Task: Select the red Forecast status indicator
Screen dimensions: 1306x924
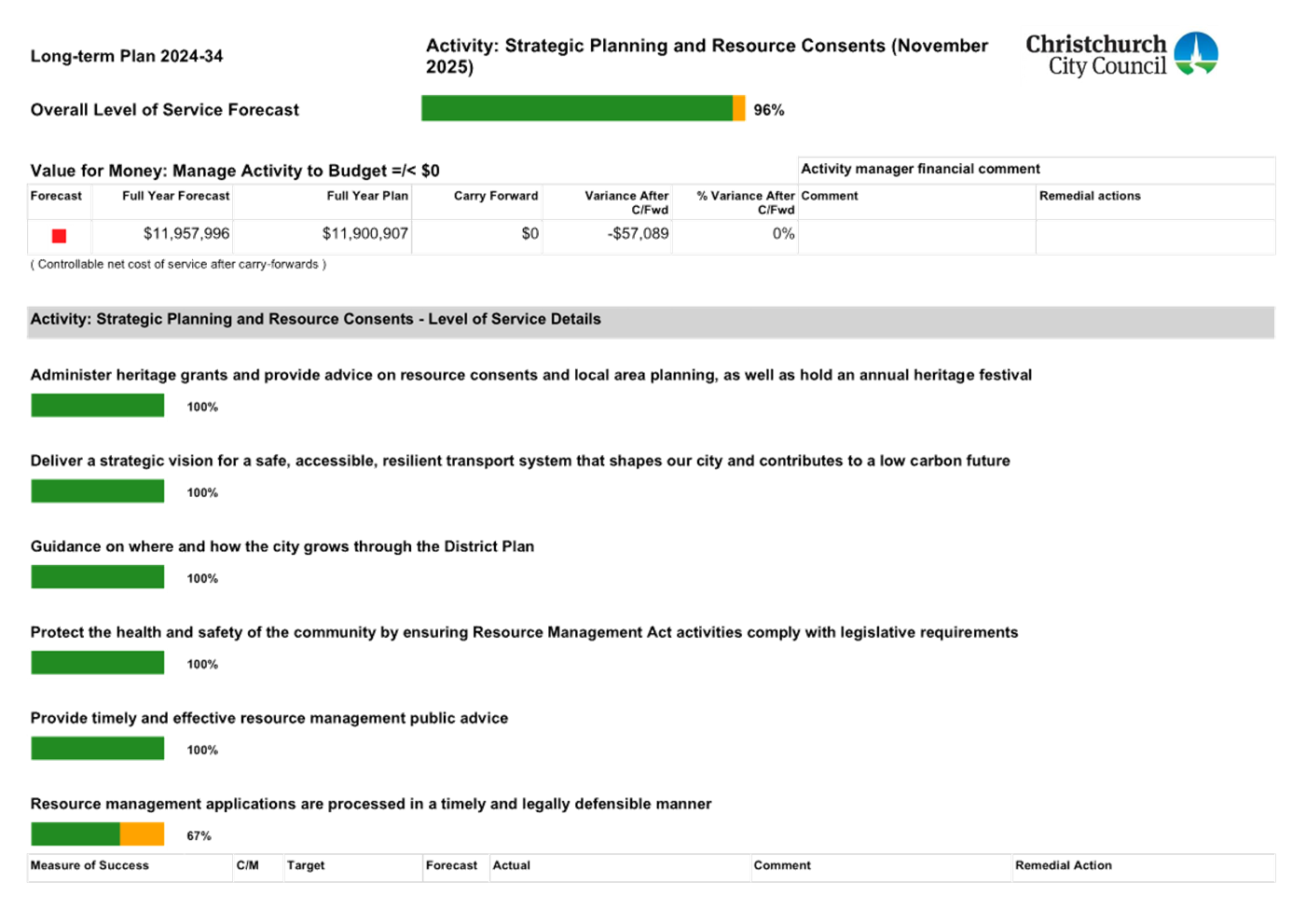Action: (57, 236)
